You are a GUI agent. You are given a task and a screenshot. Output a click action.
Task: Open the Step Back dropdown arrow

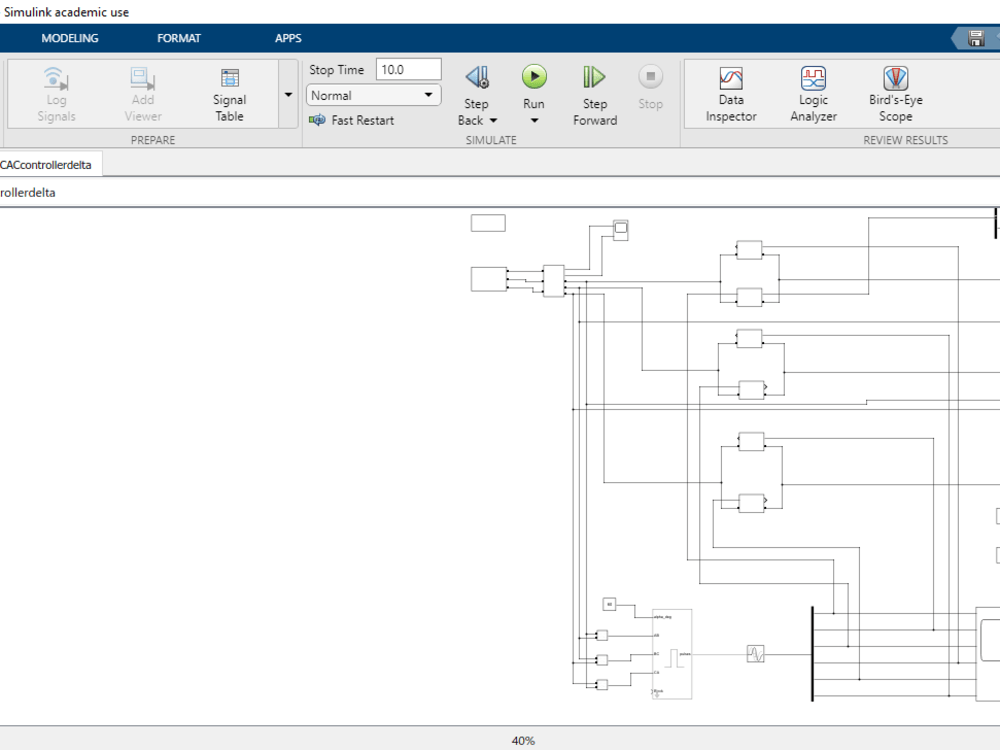[493, 121]
